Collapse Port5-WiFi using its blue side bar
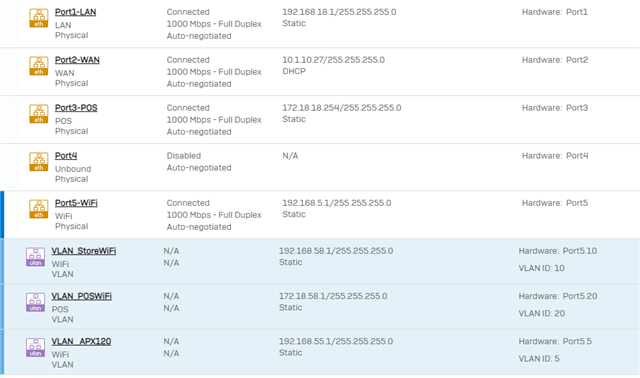Image resolution: width=640 pixels, height=378 pixels. click(2, 215)
